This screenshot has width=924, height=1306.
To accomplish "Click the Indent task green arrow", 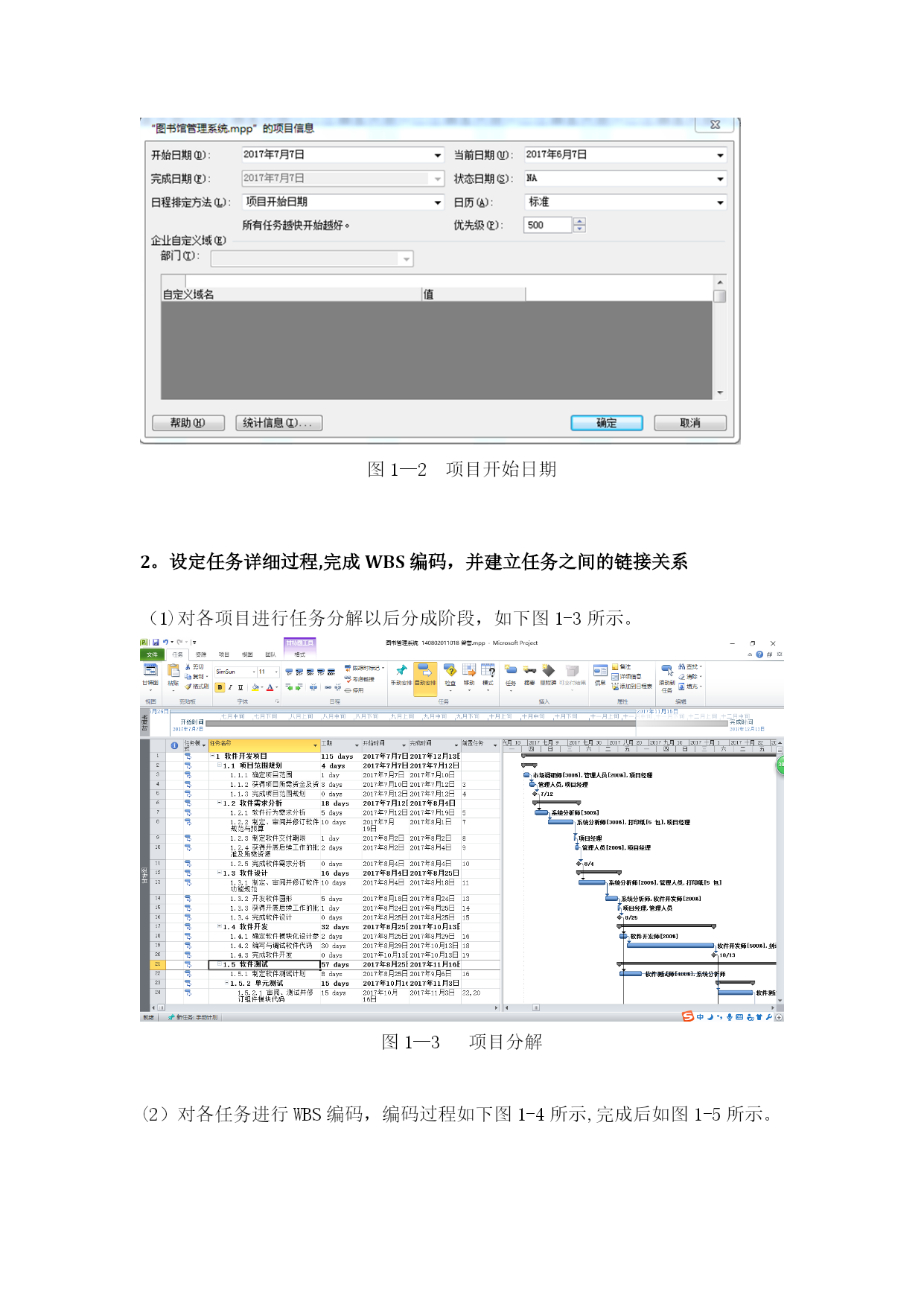I will [299, 687].
